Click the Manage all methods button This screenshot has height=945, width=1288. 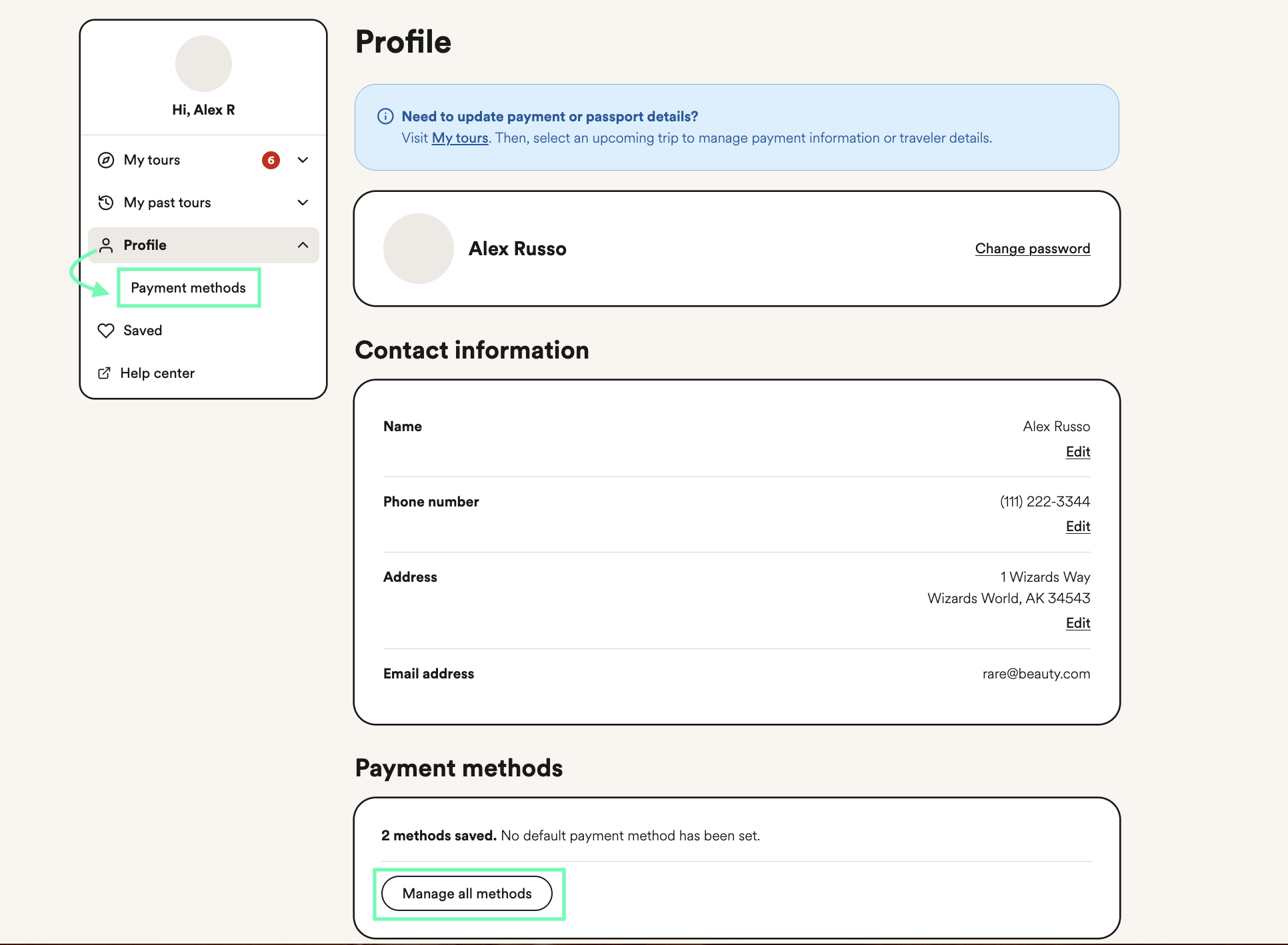coord(467,894)
